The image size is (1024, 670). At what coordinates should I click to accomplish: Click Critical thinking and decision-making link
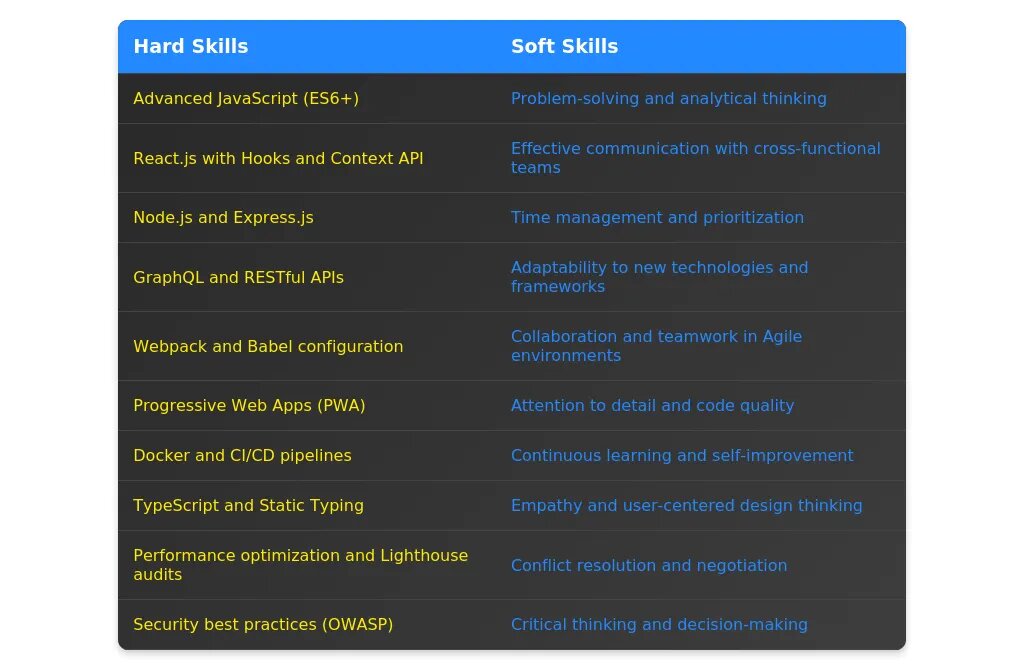(x=659, y=625)
